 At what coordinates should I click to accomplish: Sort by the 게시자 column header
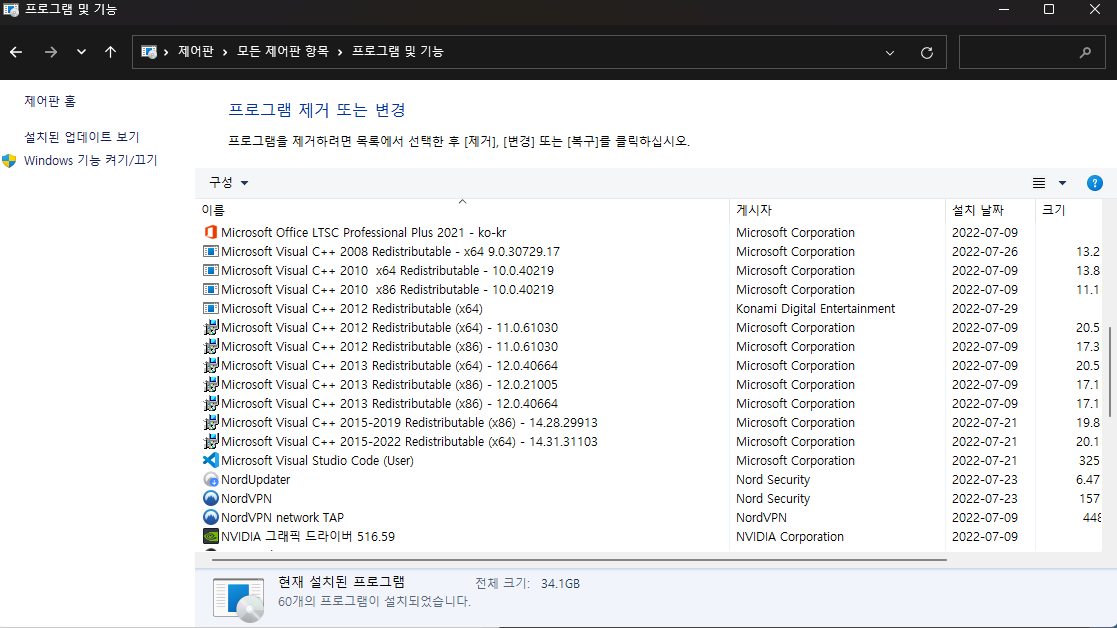[x=837, y=210]
